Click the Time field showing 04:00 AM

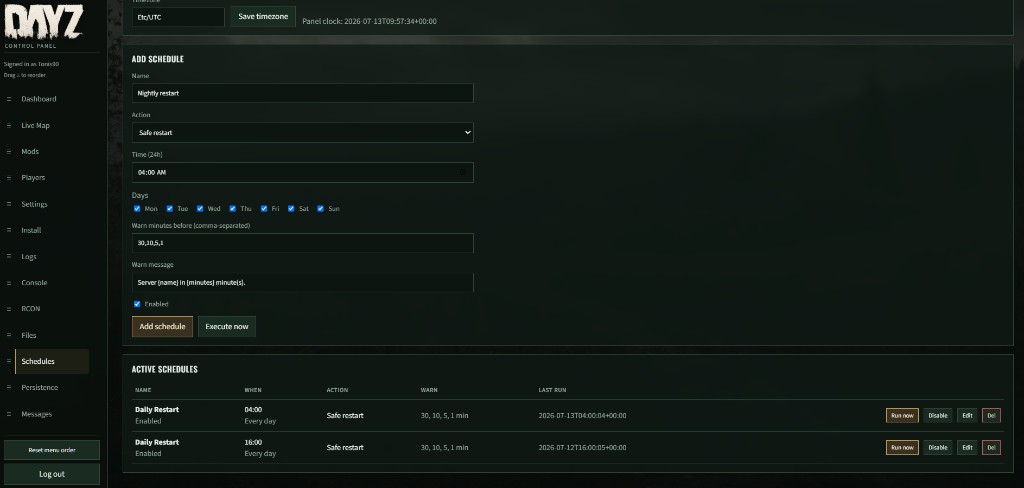(302, 172)
